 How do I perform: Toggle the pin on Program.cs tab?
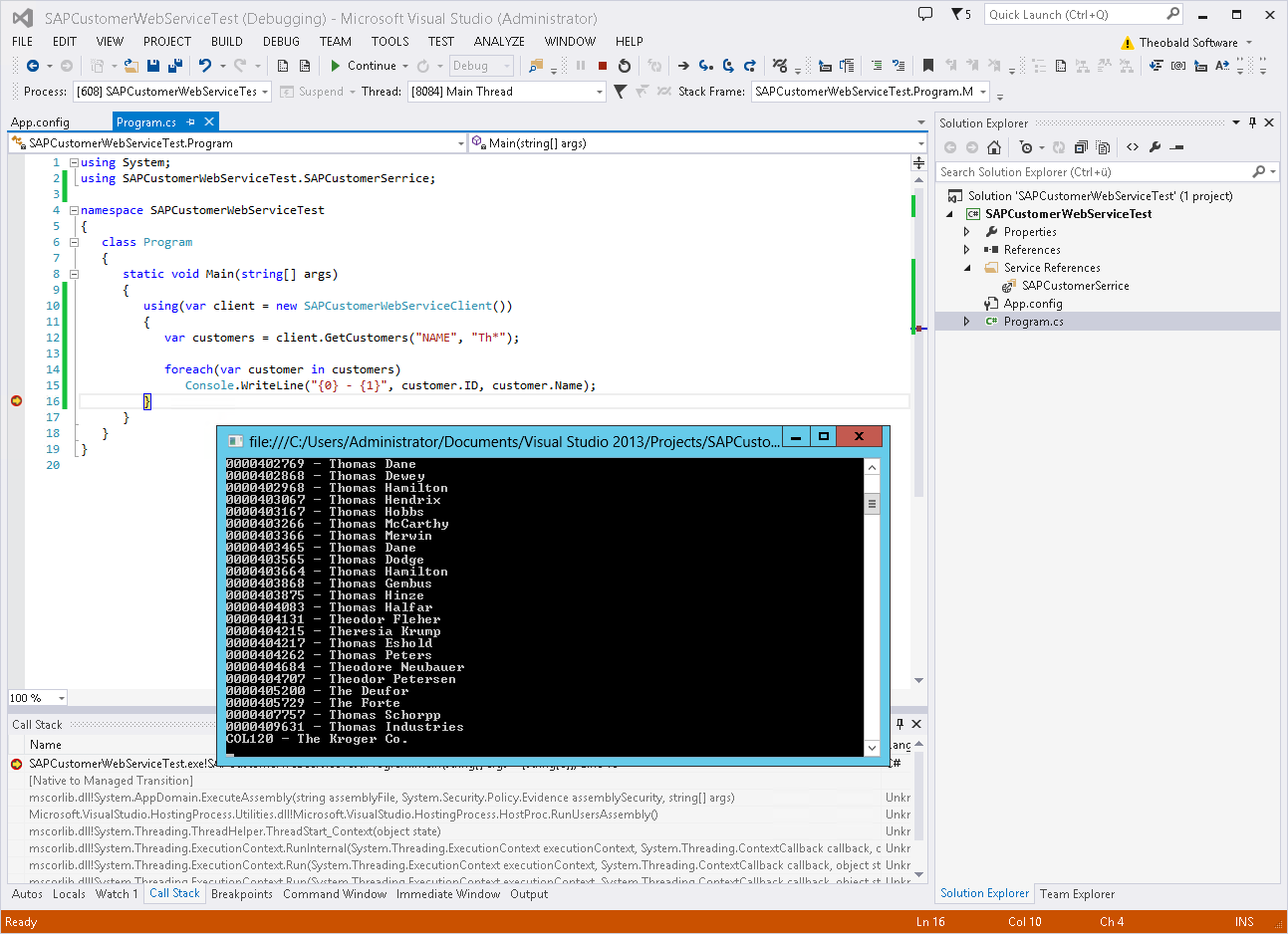pyautogui.click(x=191, y=121)
